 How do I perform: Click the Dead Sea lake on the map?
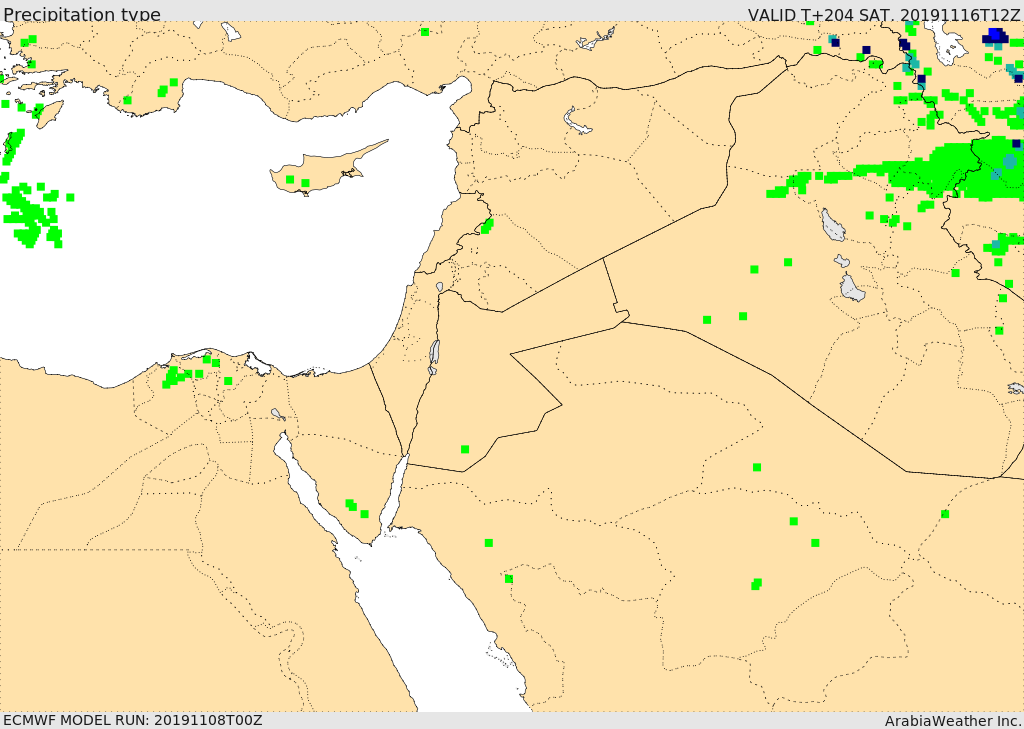434,355
